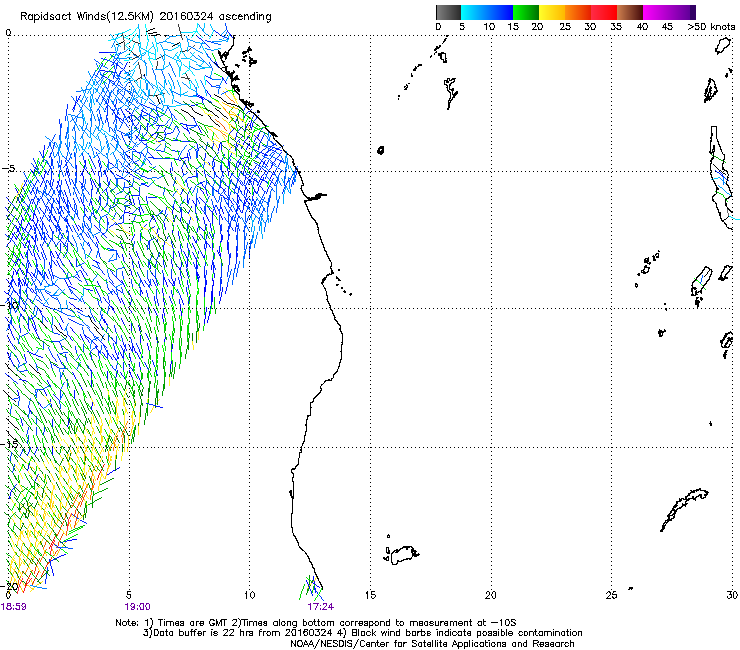Click the longitude '15' axis label
Screen dimensions: 740x650
[x=370, y=595]
